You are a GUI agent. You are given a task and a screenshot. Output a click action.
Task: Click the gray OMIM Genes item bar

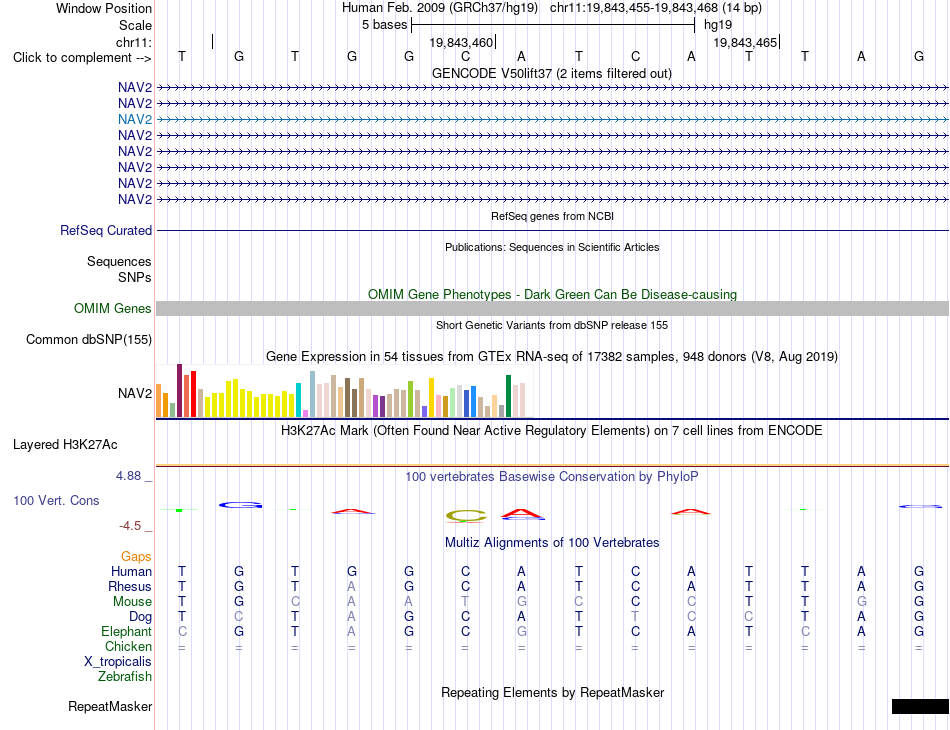[x=552, y=308]
